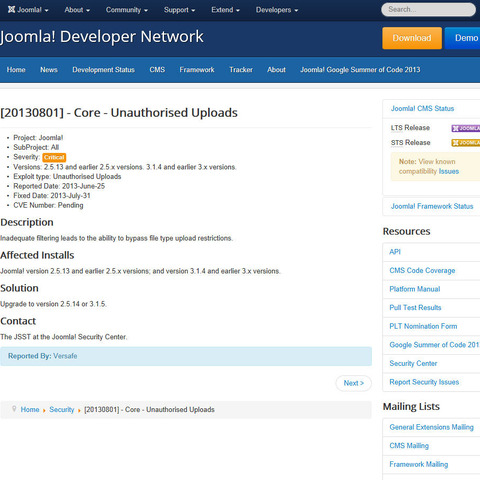
Task: Open the Joomla! CMS Status link
Action: click(x=422, y=108)
